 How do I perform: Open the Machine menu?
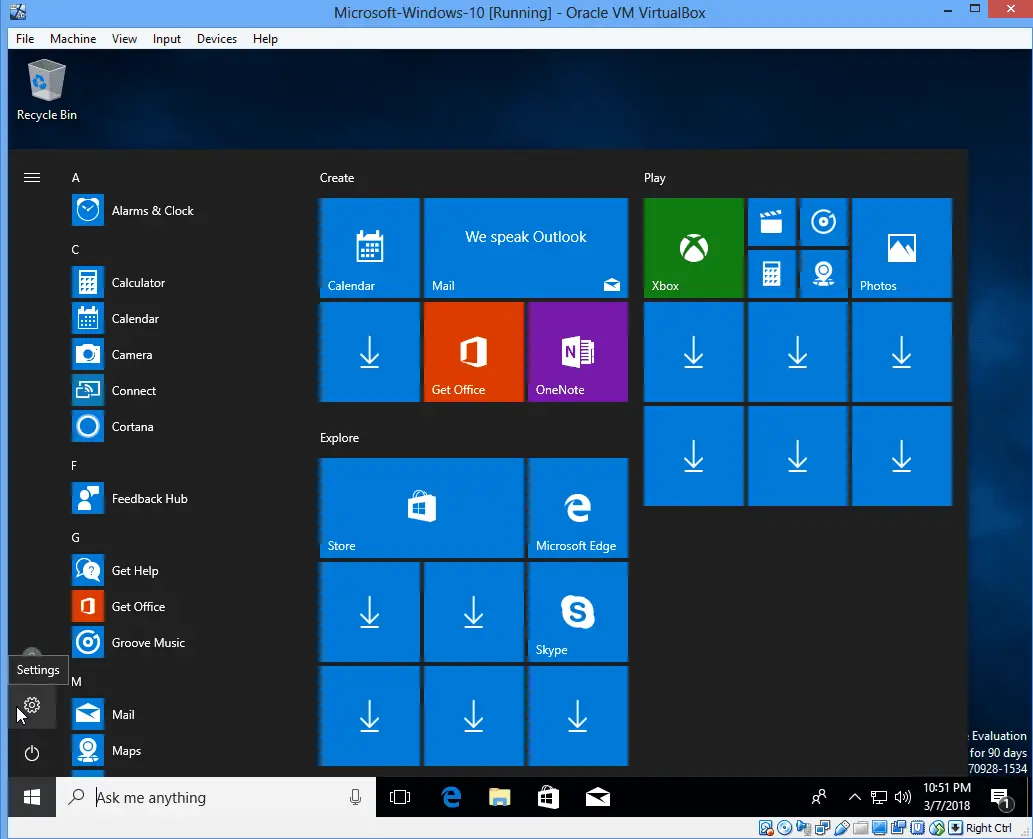(73, 39)
